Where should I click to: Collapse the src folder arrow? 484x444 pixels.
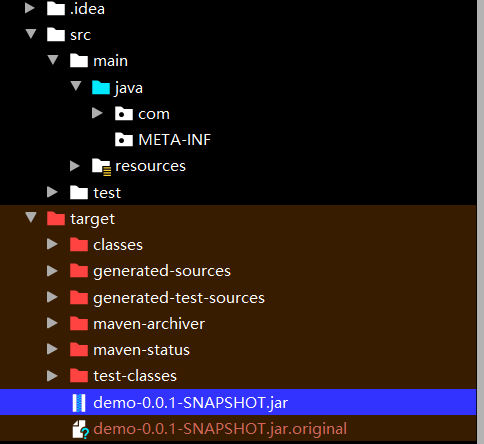(31, 34)
